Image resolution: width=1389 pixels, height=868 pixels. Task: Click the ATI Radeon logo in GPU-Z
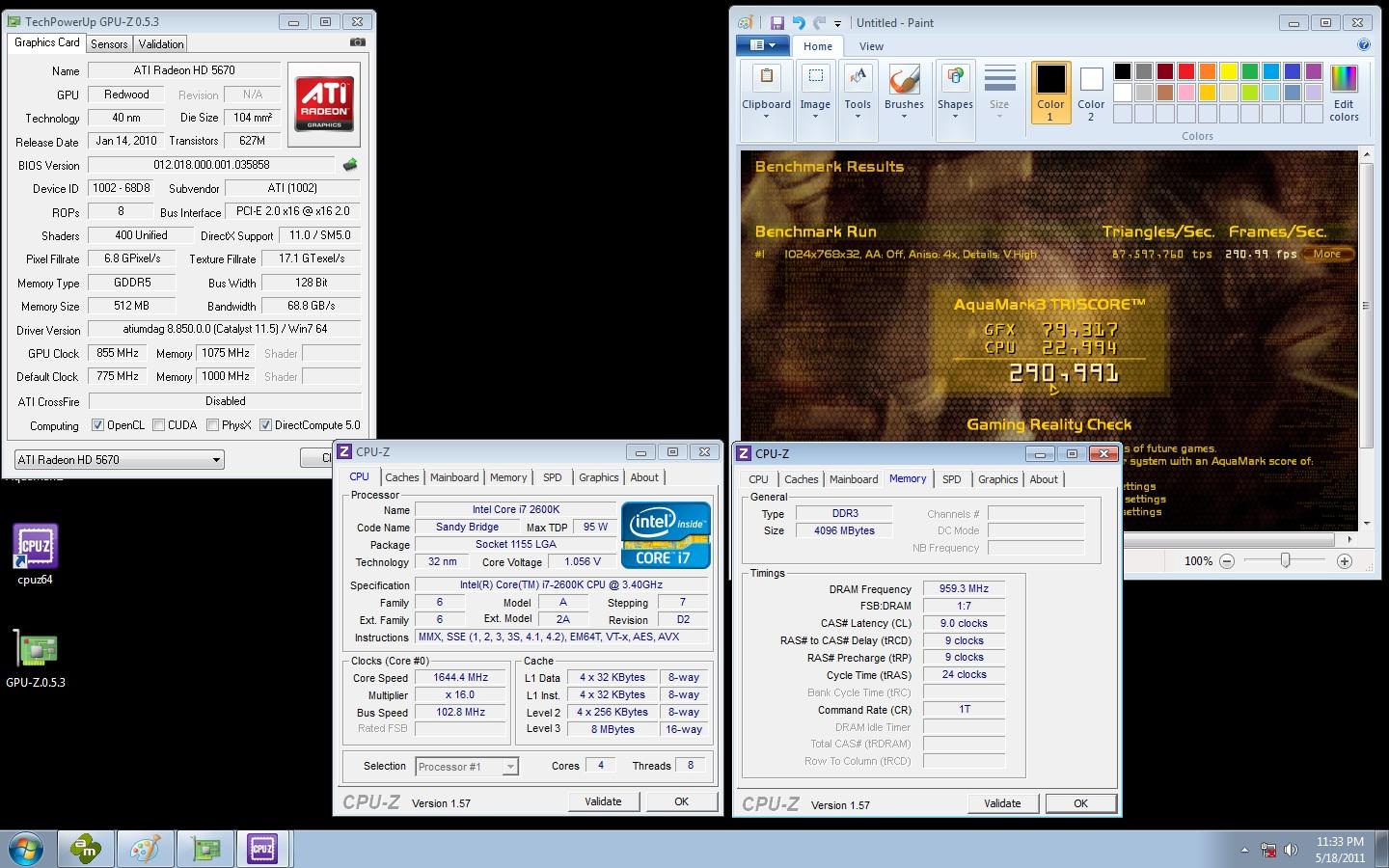[324, 104]
